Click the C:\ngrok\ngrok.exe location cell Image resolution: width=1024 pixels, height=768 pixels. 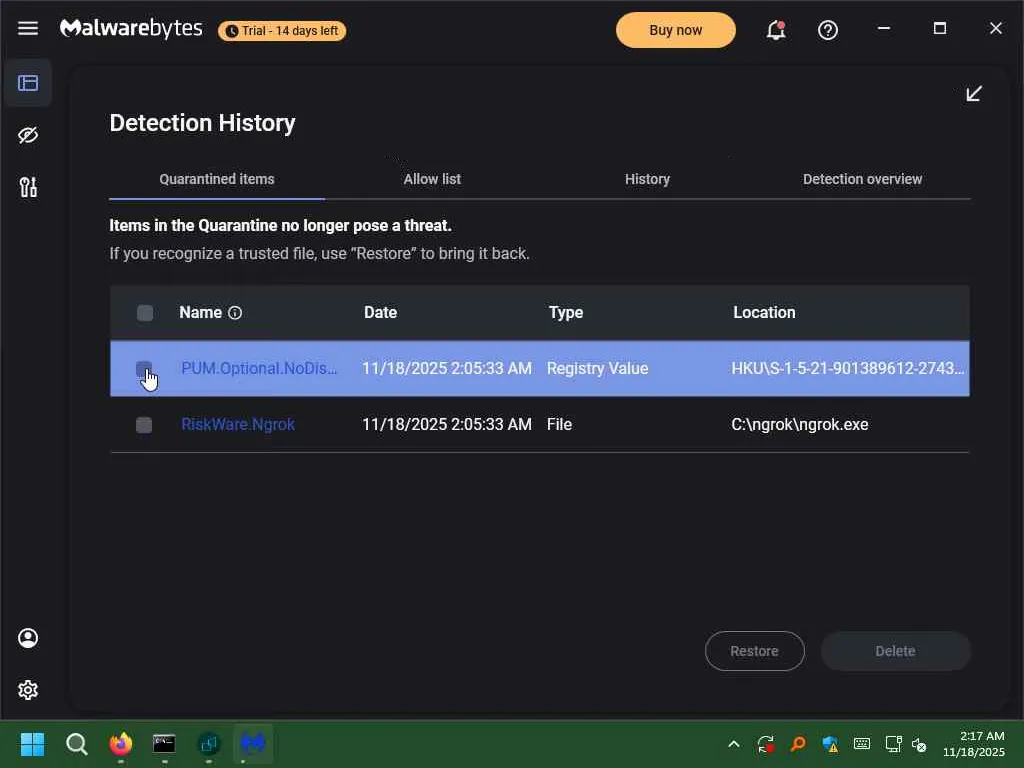800,424
